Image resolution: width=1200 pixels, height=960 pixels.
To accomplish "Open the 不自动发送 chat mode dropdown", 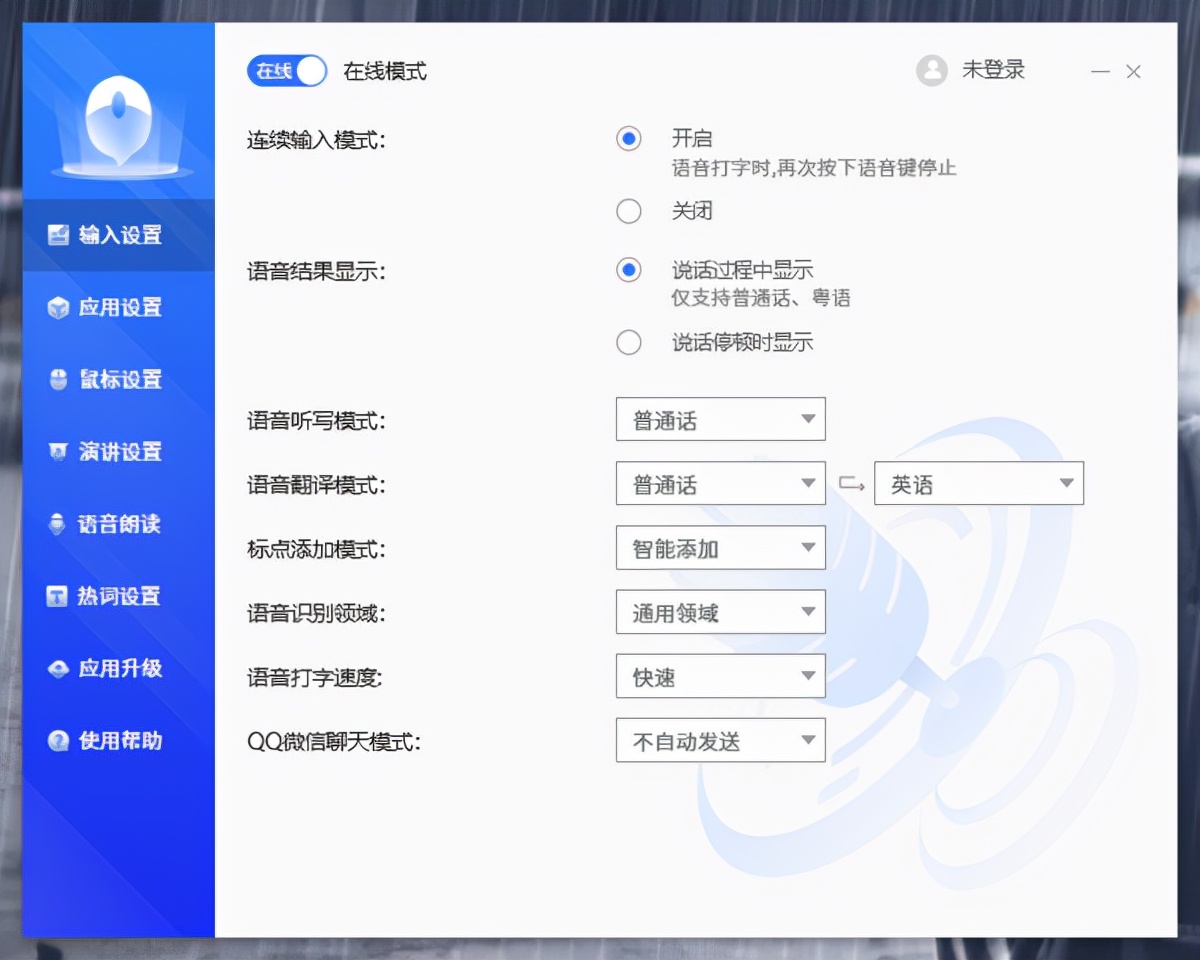I will [x=721, y=740].
